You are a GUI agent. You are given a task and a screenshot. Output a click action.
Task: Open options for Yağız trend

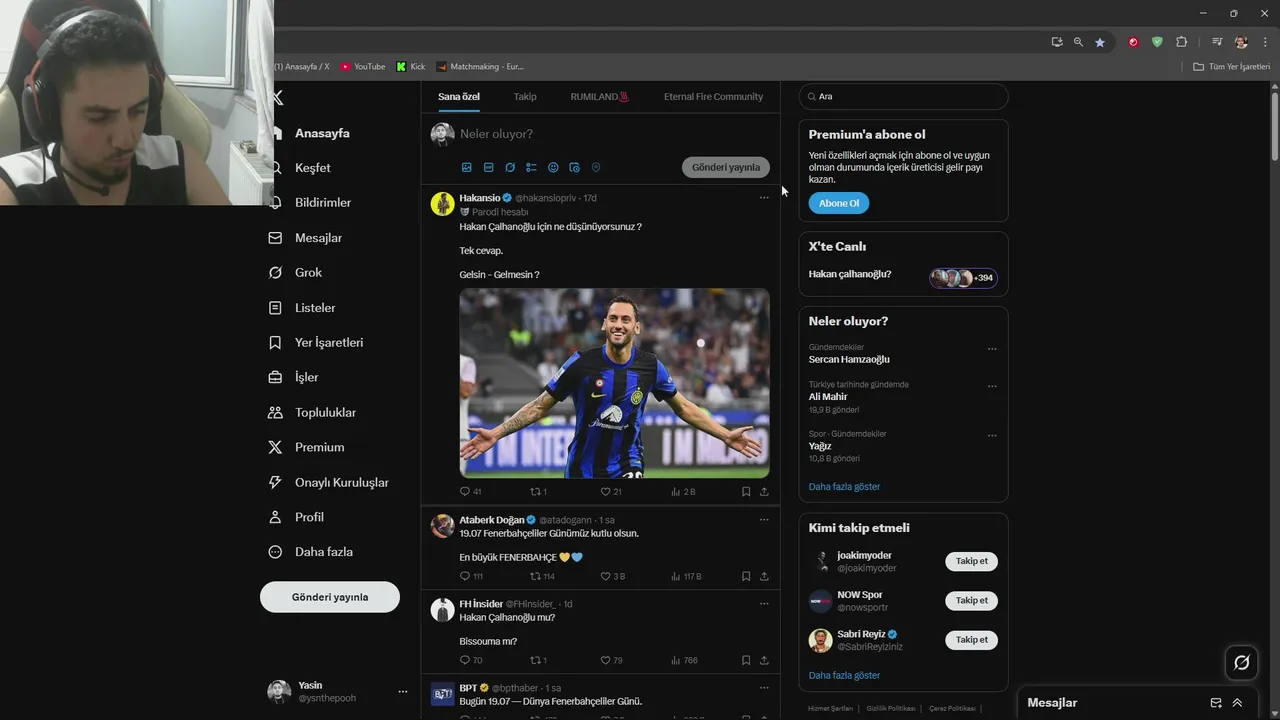point(992,435)
